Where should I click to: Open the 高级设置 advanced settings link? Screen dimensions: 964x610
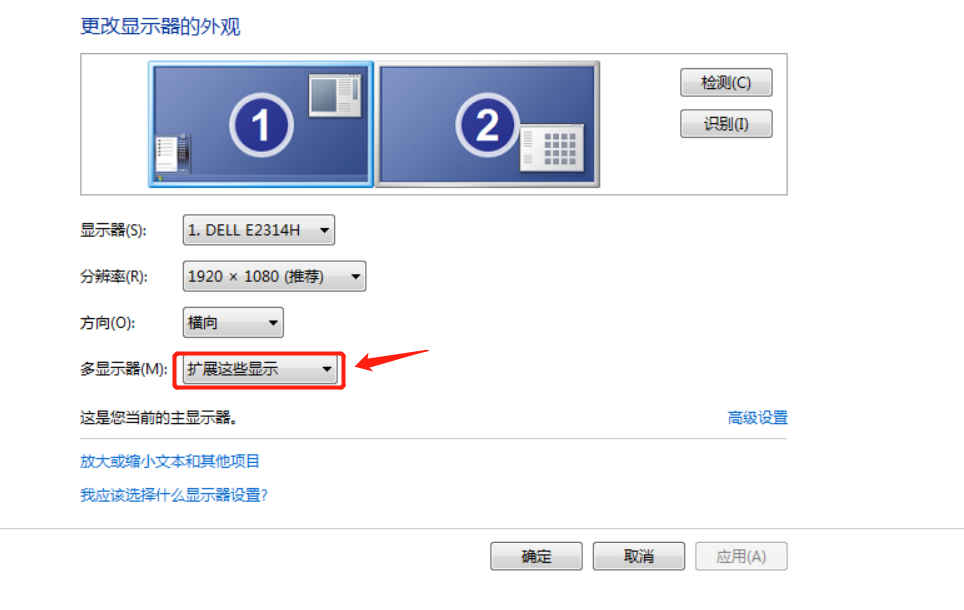point(757,418)
